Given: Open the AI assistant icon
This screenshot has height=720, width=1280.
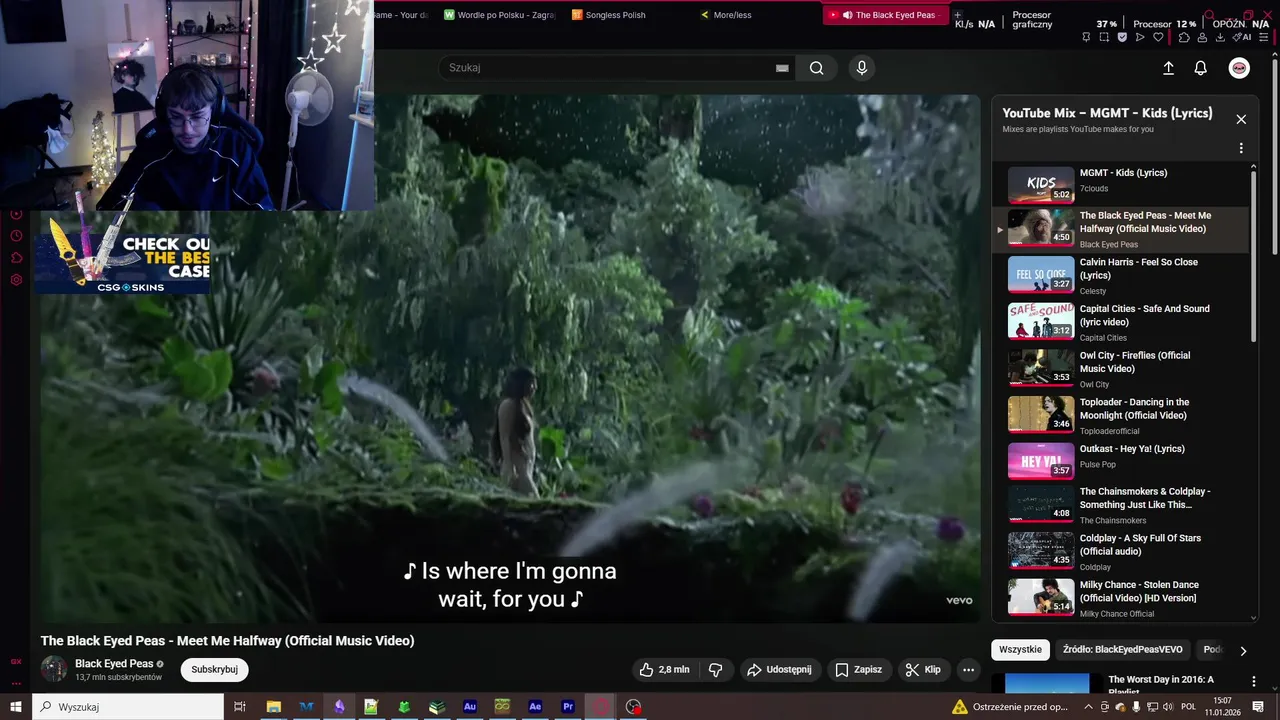Looking at the screenshot, I should (1241, 37).
